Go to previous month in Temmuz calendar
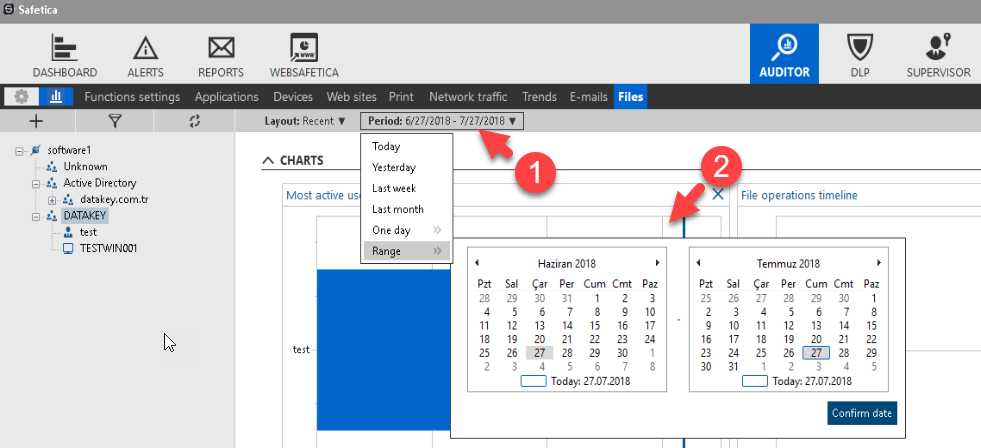981x448 pixels. tap(698, 263)
